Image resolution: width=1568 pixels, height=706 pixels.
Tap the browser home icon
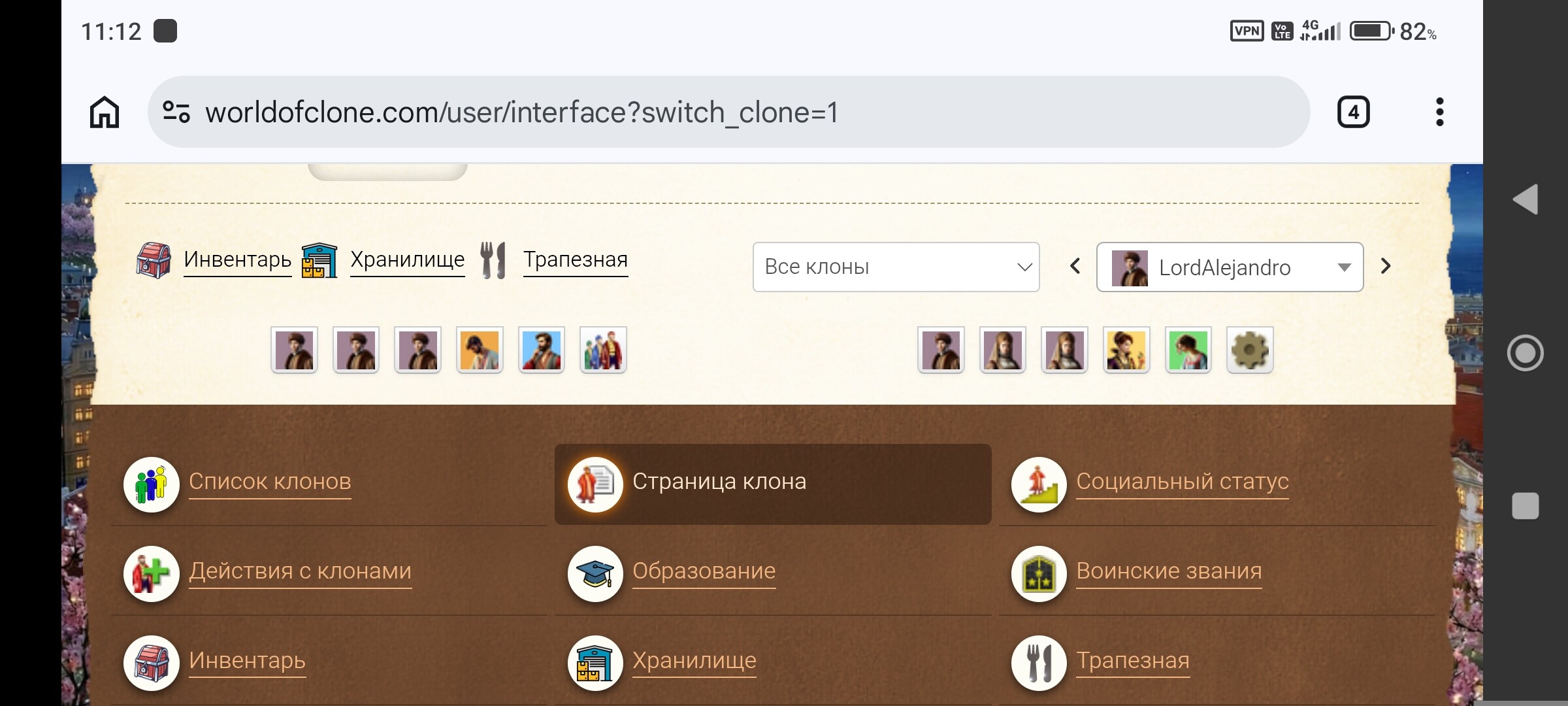click(105, 112)
